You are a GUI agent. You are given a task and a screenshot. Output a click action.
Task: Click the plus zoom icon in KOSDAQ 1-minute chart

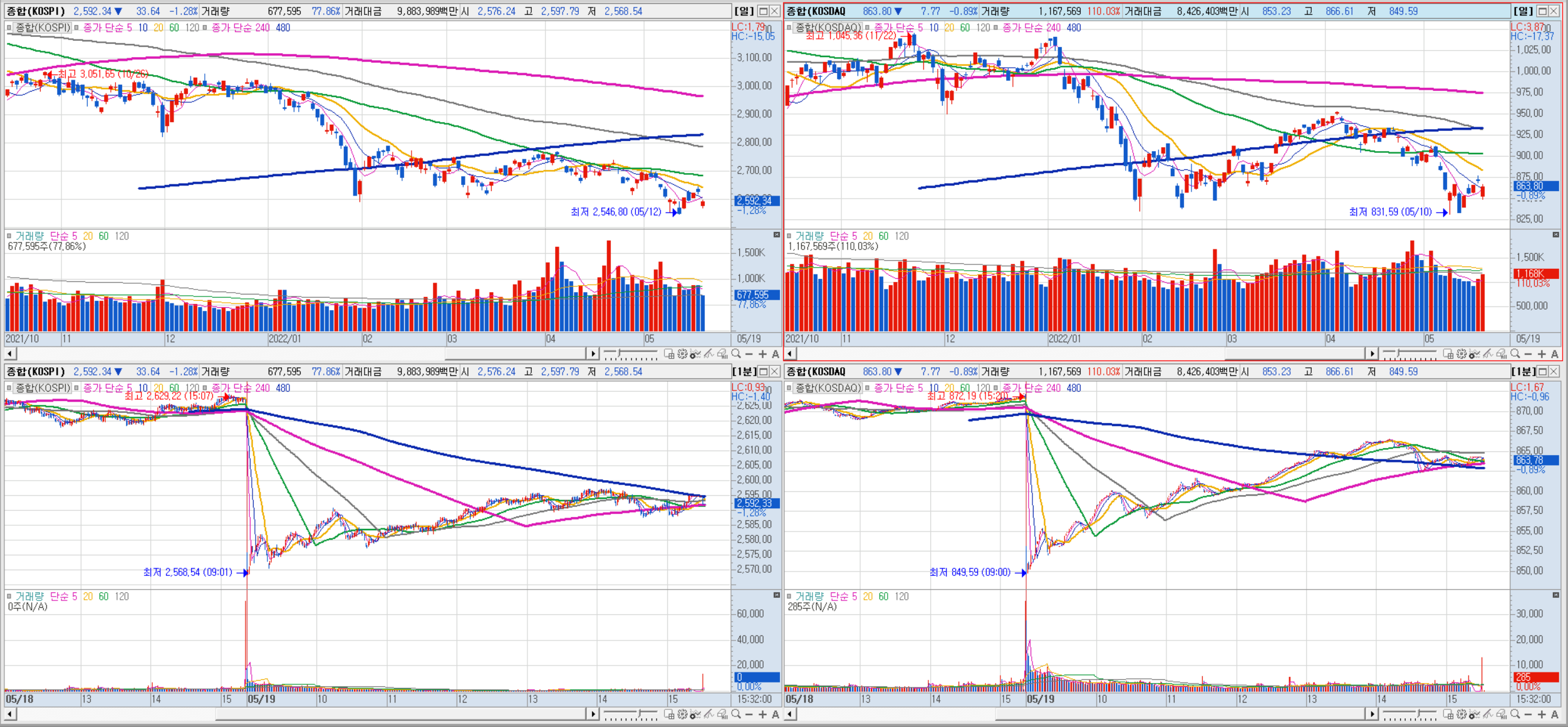[x=1542, y=714]
